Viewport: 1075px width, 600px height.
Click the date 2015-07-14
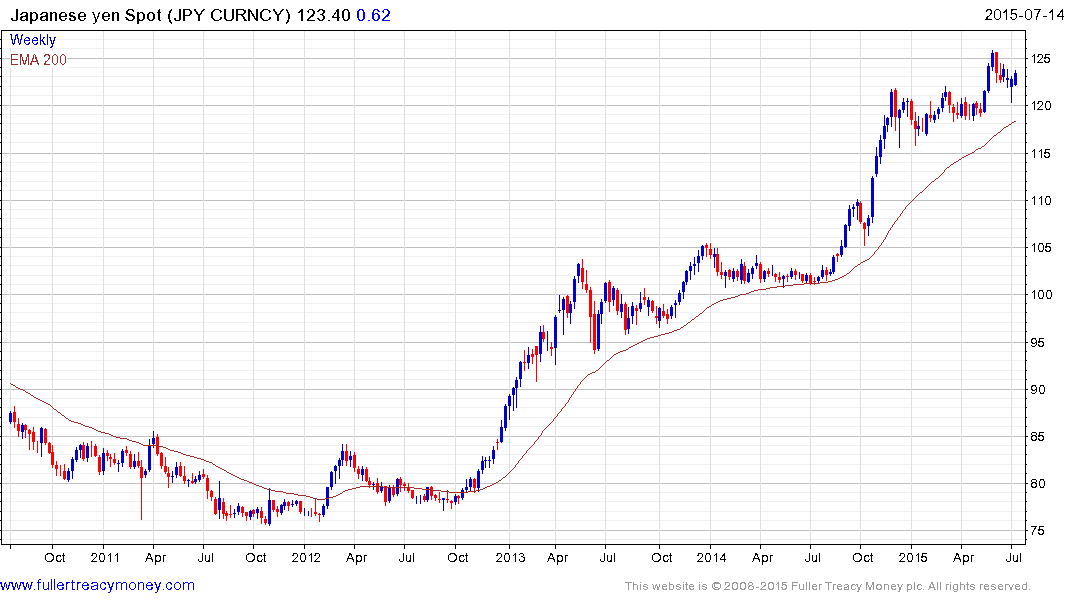(x=1024, y=14)
